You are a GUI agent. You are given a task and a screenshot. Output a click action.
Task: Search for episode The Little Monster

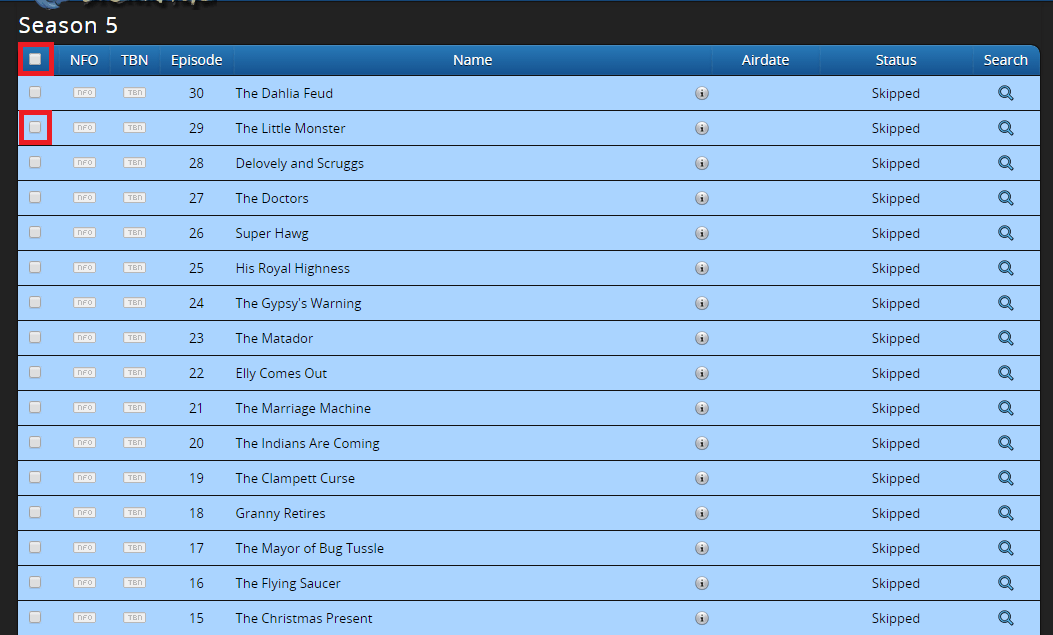point(1005,128)
